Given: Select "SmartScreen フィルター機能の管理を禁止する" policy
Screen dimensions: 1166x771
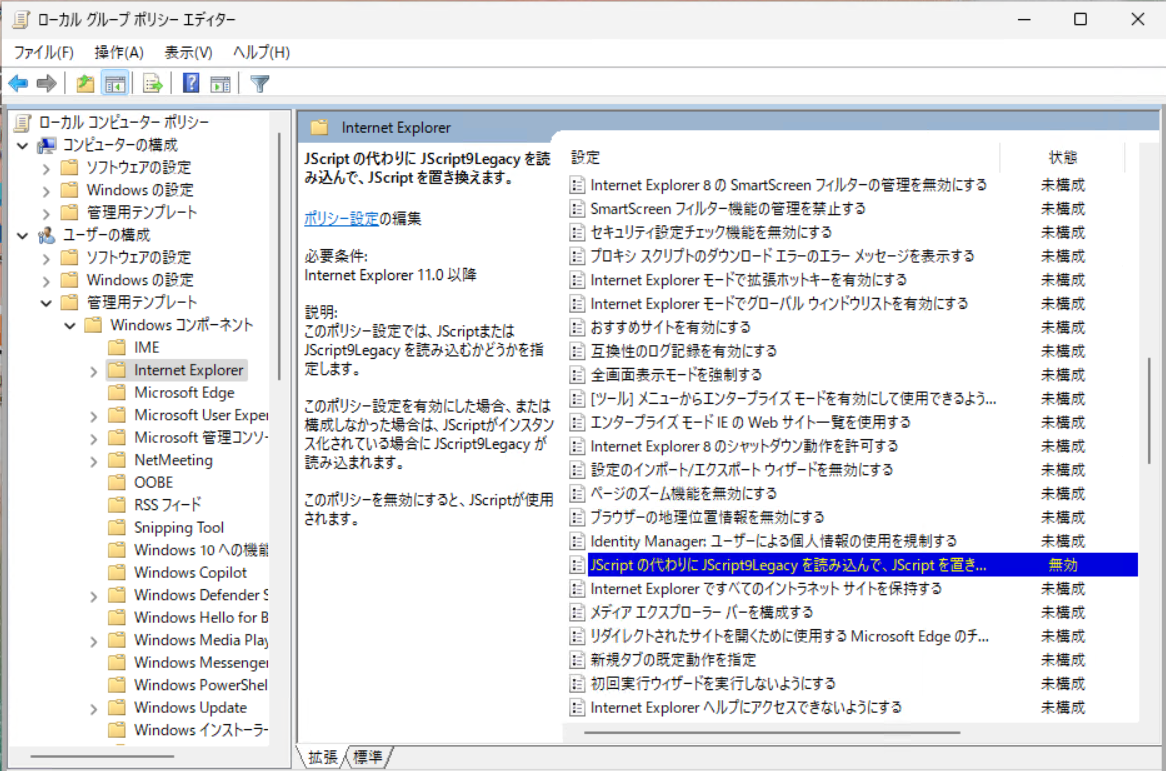Looking at the screenshot, I should [728, 208].
